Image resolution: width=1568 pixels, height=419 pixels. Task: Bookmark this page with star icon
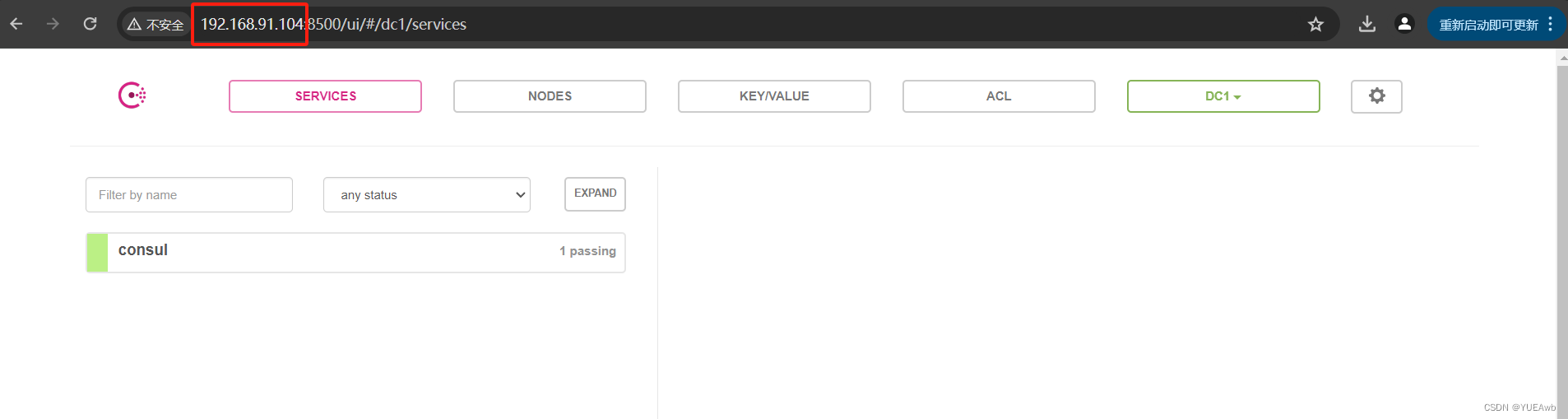point(1315,25)
